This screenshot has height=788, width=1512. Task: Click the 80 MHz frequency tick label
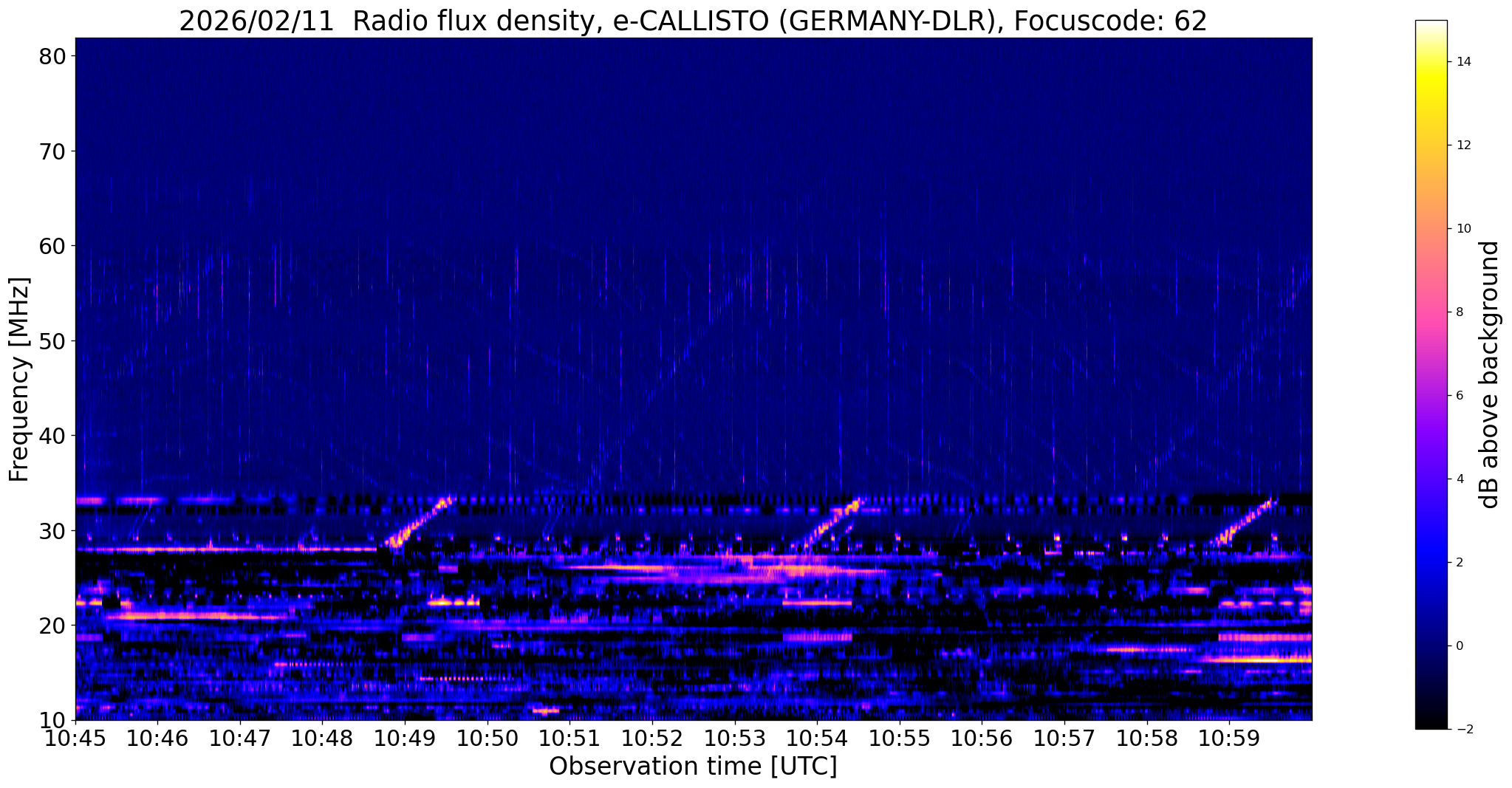pos(52,56)
